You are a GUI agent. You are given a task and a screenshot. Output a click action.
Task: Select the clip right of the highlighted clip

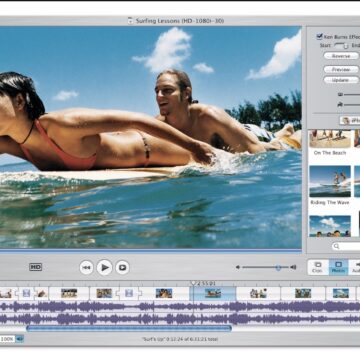258,293
